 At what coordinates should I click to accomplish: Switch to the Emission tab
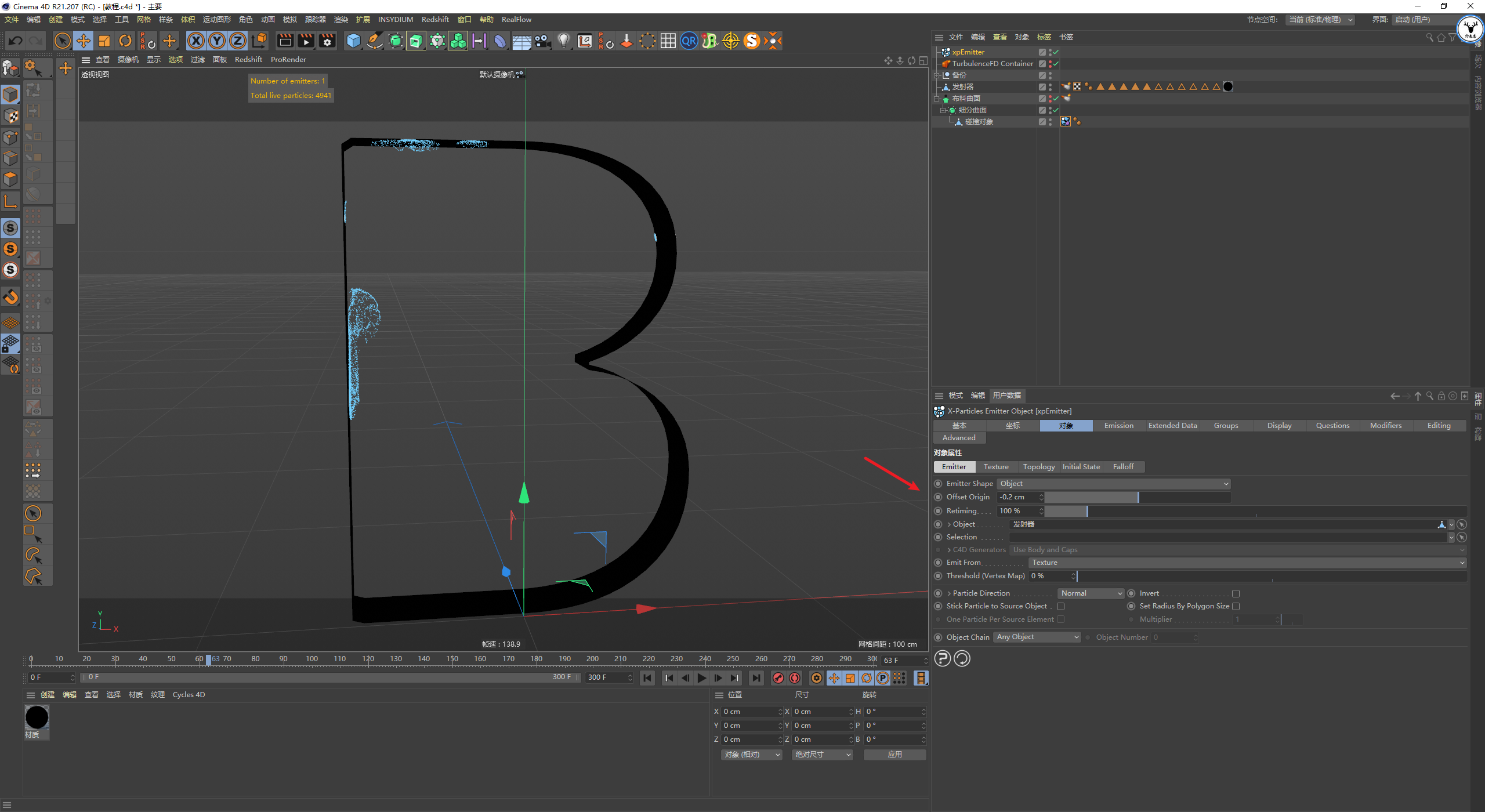coord(1118,426)
